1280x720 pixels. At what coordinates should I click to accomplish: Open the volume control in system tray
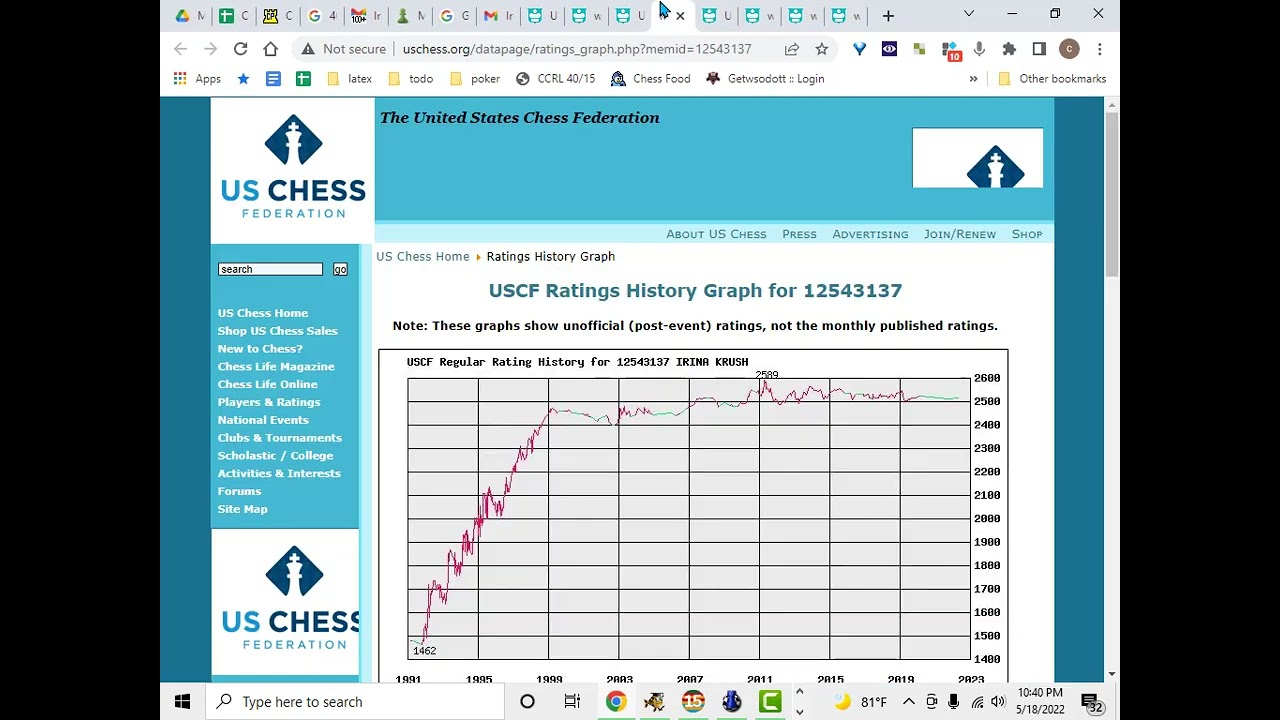pyautogui.click(x=998, y=702)
